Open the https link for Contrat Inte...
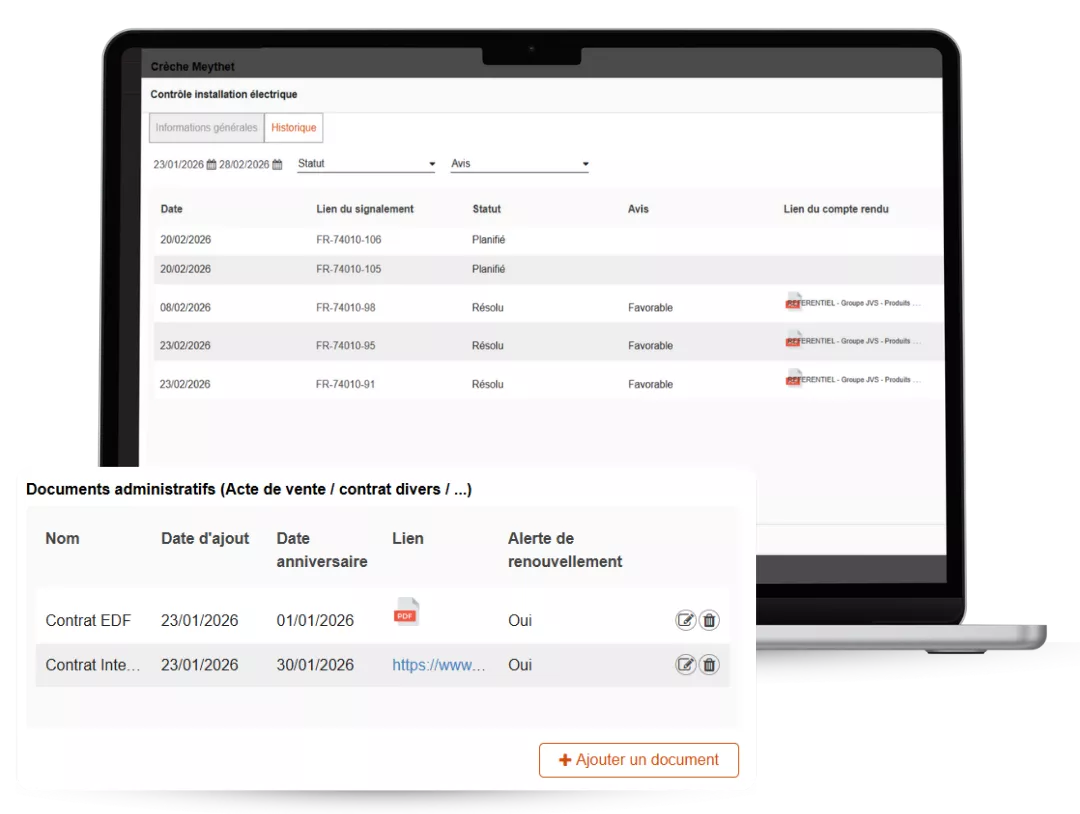 coord(439,665)
